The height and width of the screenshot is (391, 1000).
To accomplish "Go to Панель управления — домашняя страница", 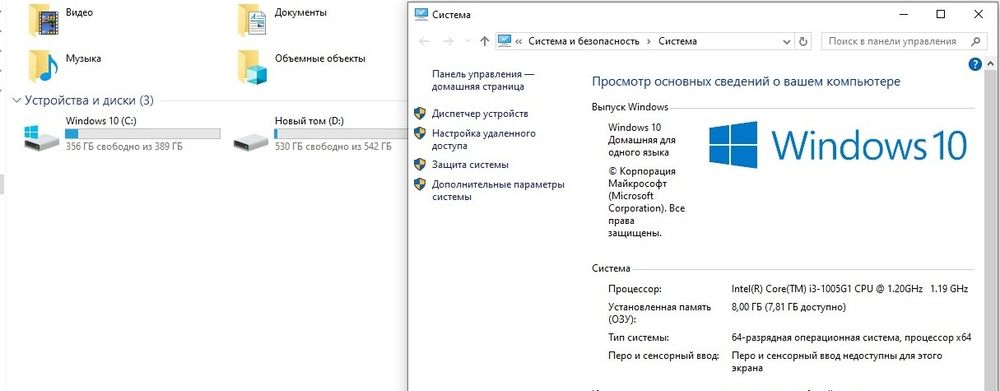I will tap(483, 80).
